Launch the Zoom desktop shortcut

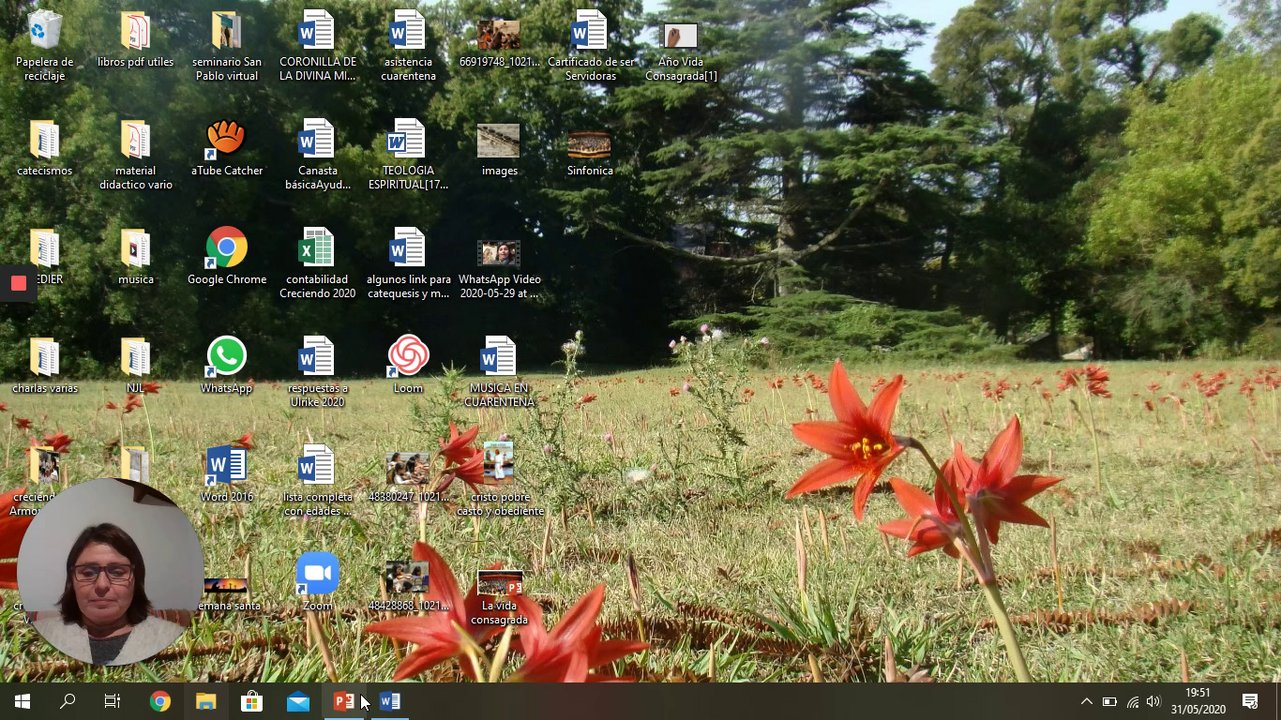tap(317, 584)
